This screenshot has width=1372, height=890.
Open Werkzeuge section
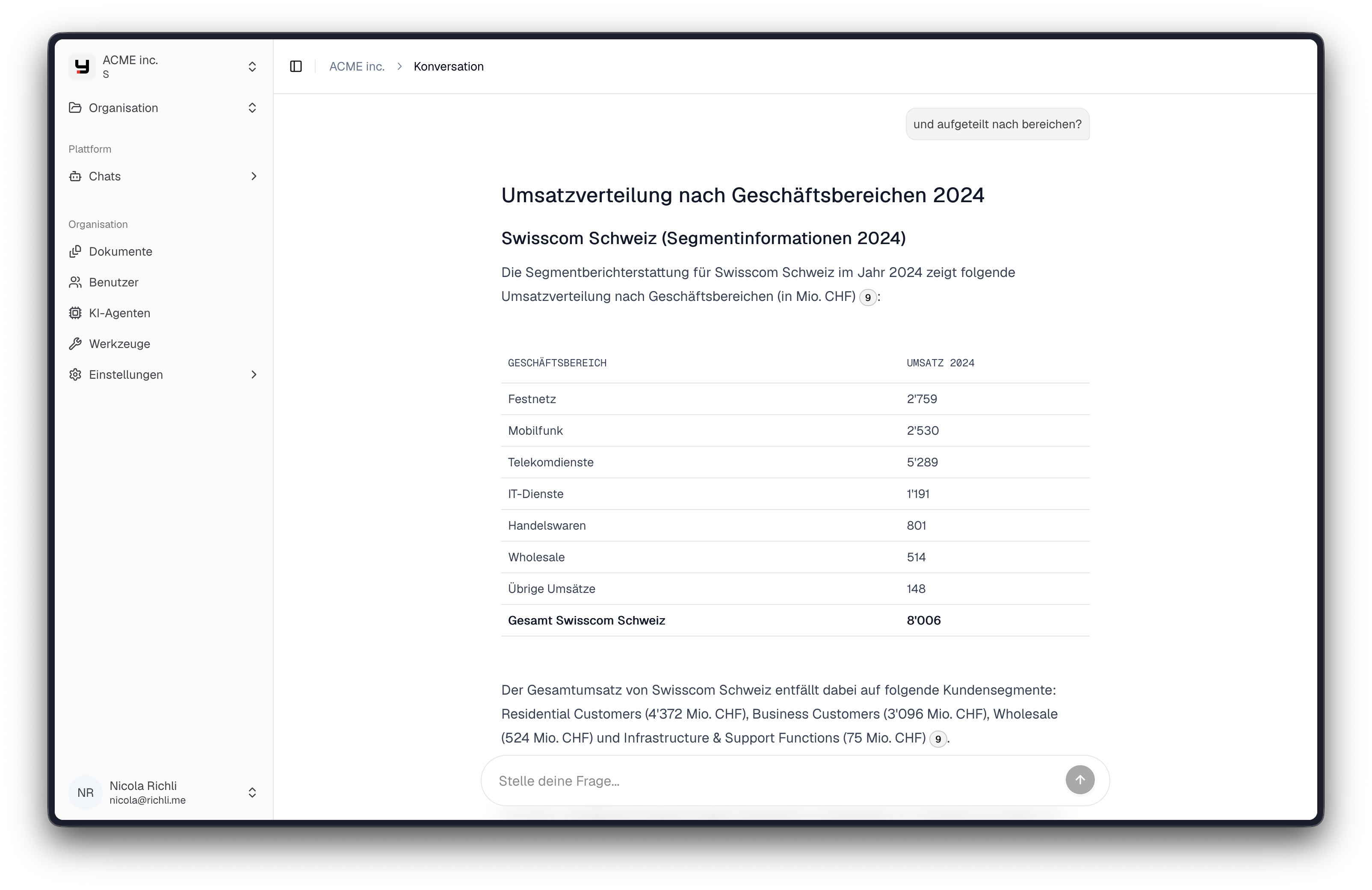164,344
